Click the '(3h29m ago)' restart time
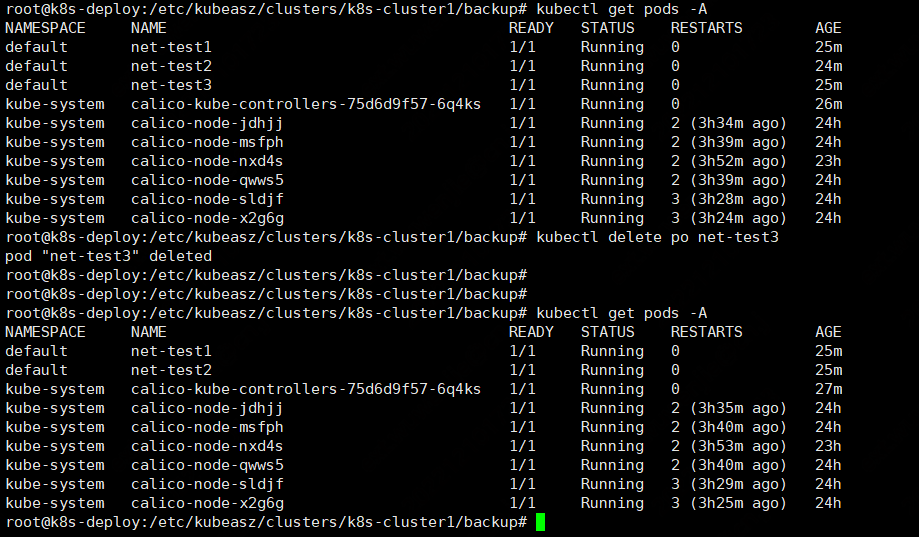The width and height of the screenshot is (919, 537). pyautogui.click(x=738, y=484)
